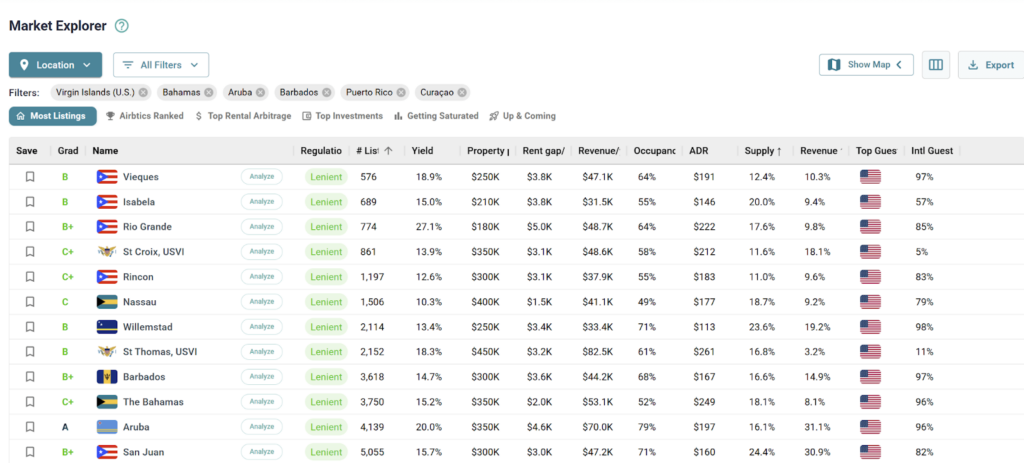Image resolution: width=1024 pixels, height=463 pixels.
Task: Toggle bookmark for the Aruba row
Action: pos(30,427)
